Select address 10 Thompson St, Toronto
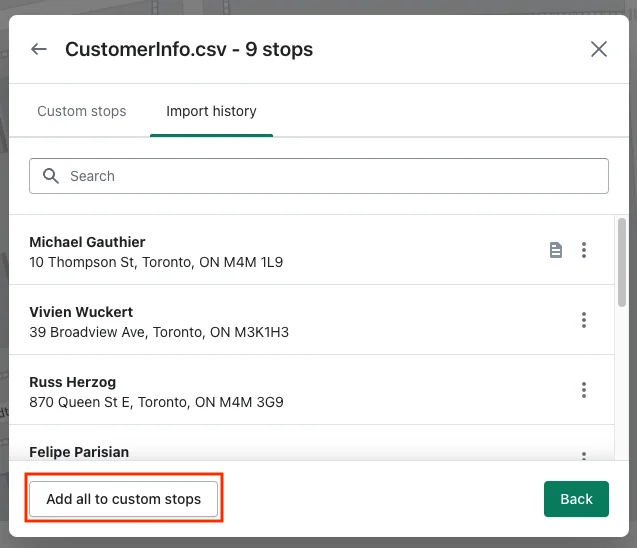Viewport: 637px width, 548px height. pos(156,262)
